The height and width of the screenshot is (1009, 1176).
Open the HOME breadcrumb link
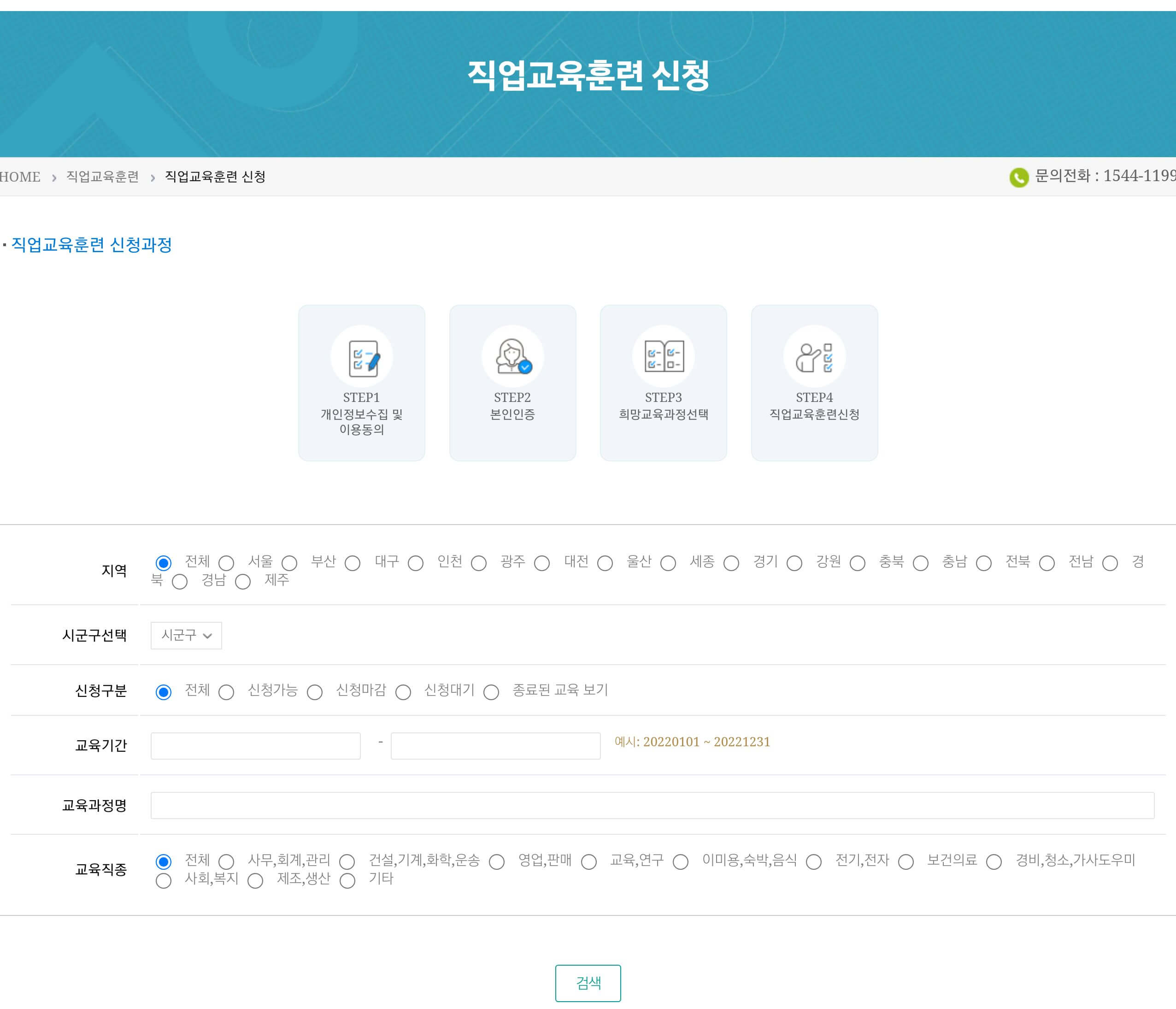click(20, 177)
